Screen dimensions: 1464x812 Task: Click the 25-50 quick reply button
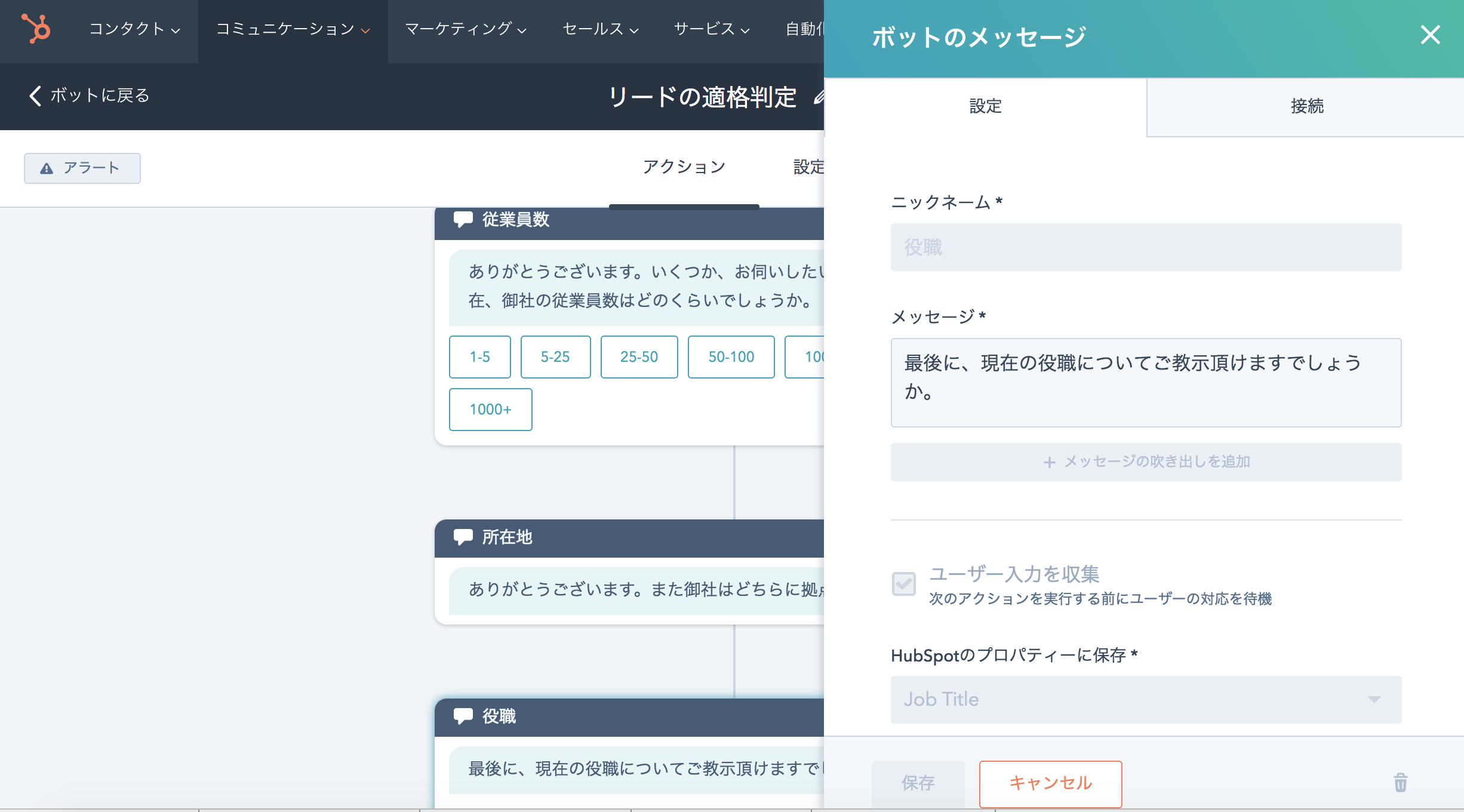(x=639, y=357)
